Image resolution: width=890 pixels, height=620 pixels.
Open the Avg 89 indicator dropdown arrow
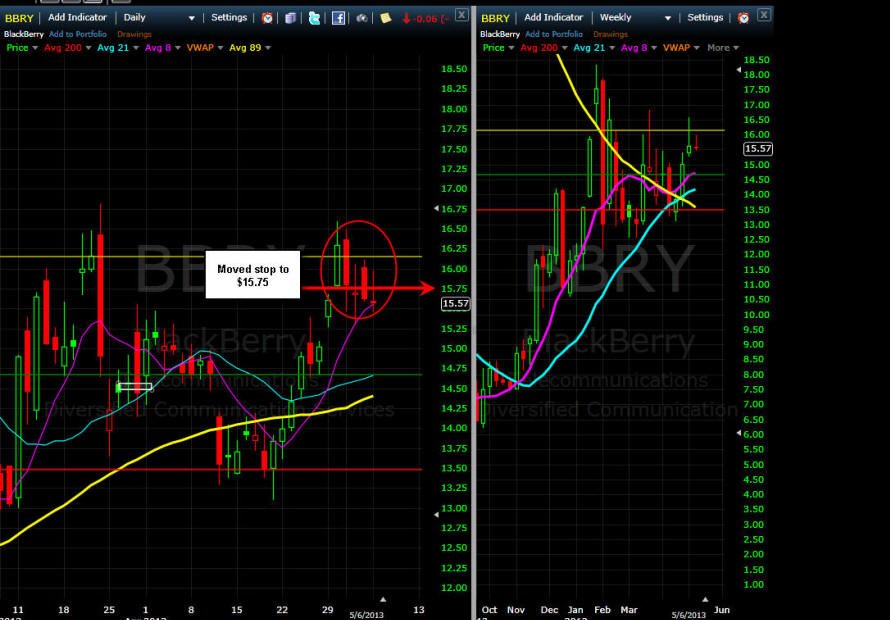pos(268,48)
